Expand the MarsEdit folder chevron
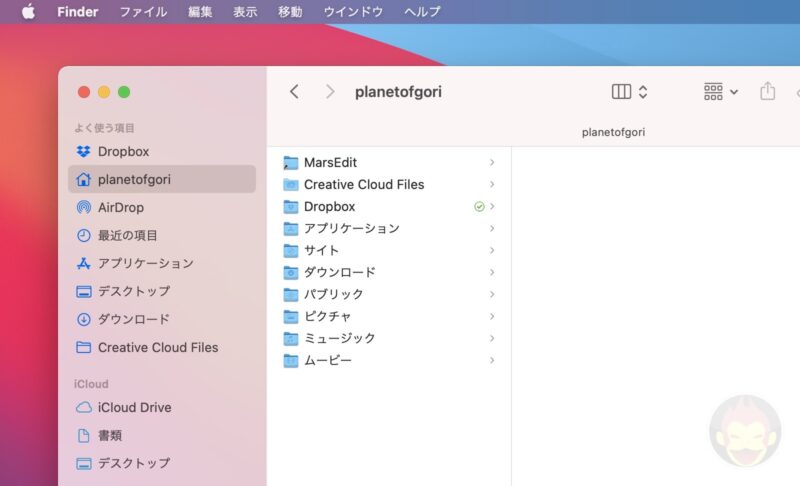 [492, 162]
